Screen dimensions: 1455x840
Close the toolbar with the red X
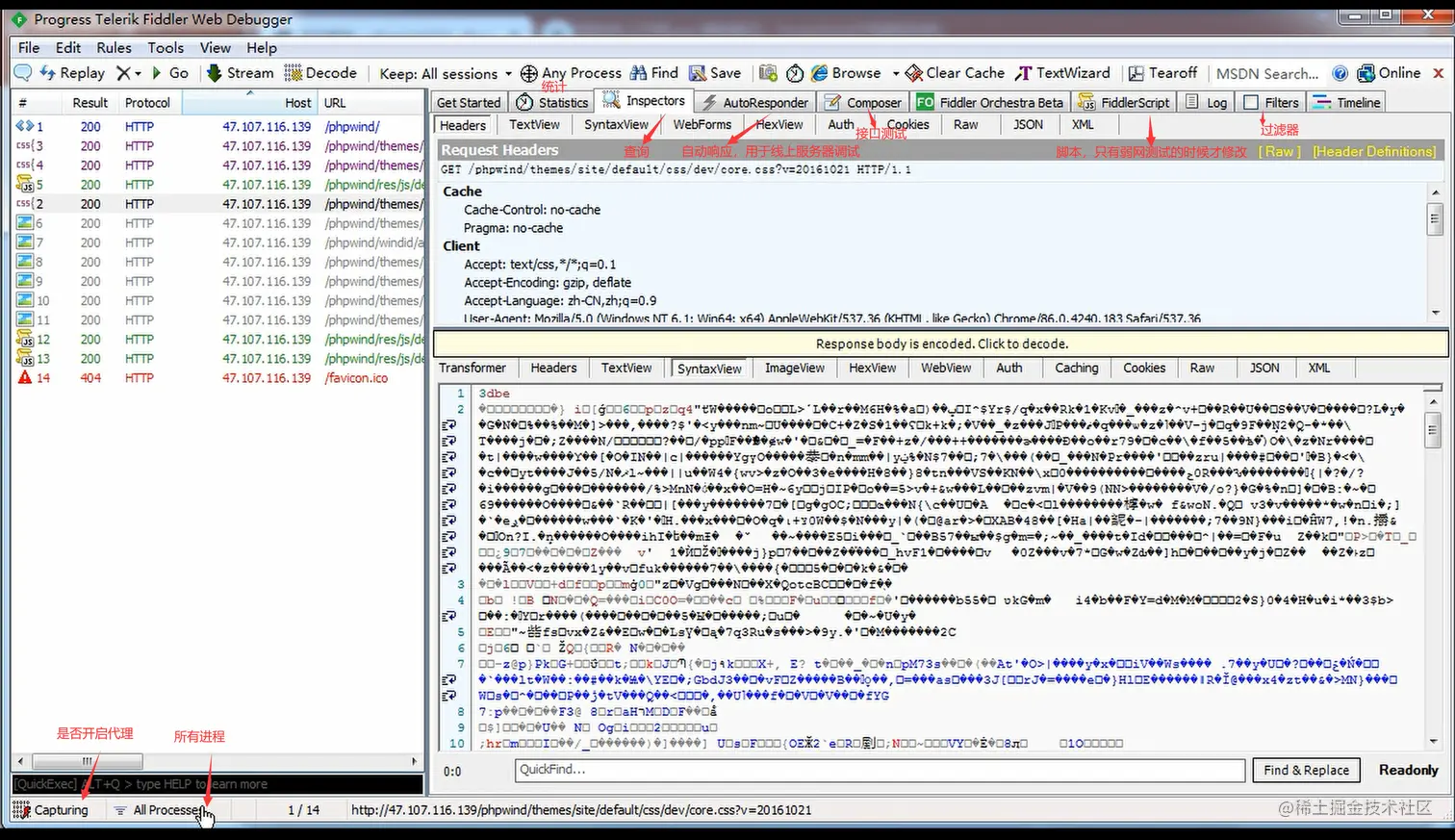coord(1439,73)
